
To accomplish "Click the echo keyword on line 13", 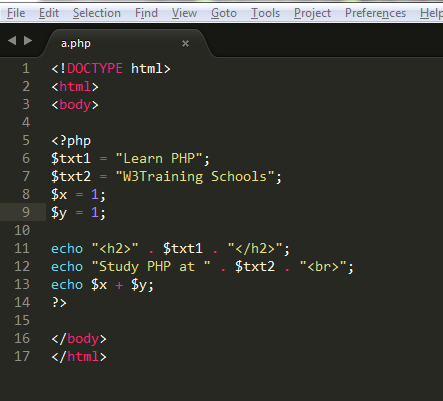I will tap(67, 285).
